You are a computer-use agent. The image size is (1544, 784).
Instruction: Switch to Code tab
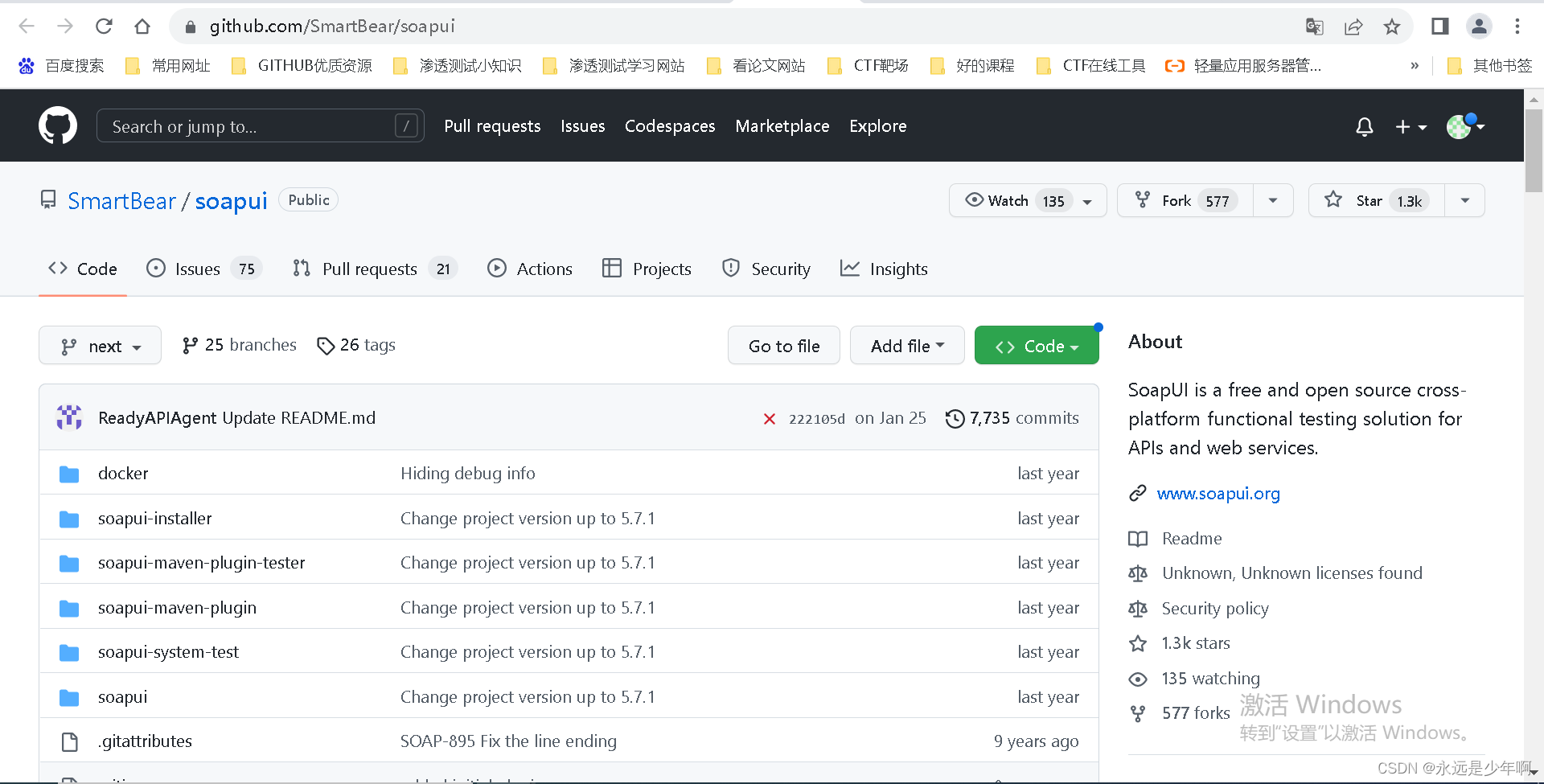coord(83,269)
